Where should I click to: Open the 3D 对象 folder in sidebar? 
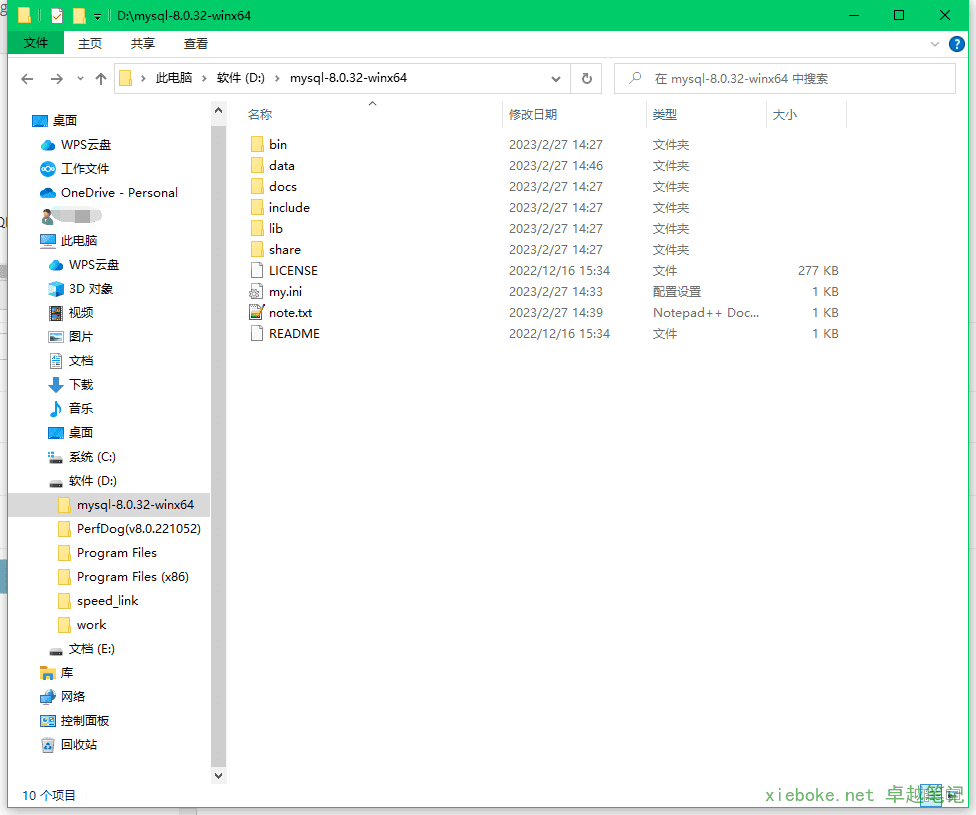pos(90,289)
